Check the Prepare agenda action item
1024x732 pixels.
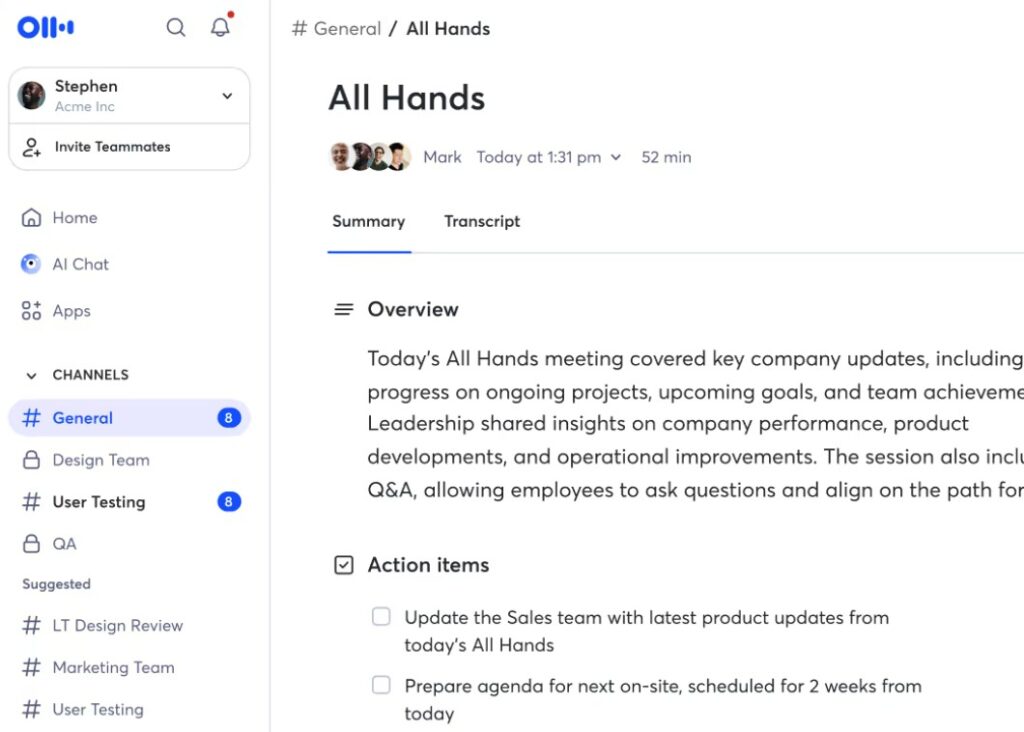(x=381, y=685)
